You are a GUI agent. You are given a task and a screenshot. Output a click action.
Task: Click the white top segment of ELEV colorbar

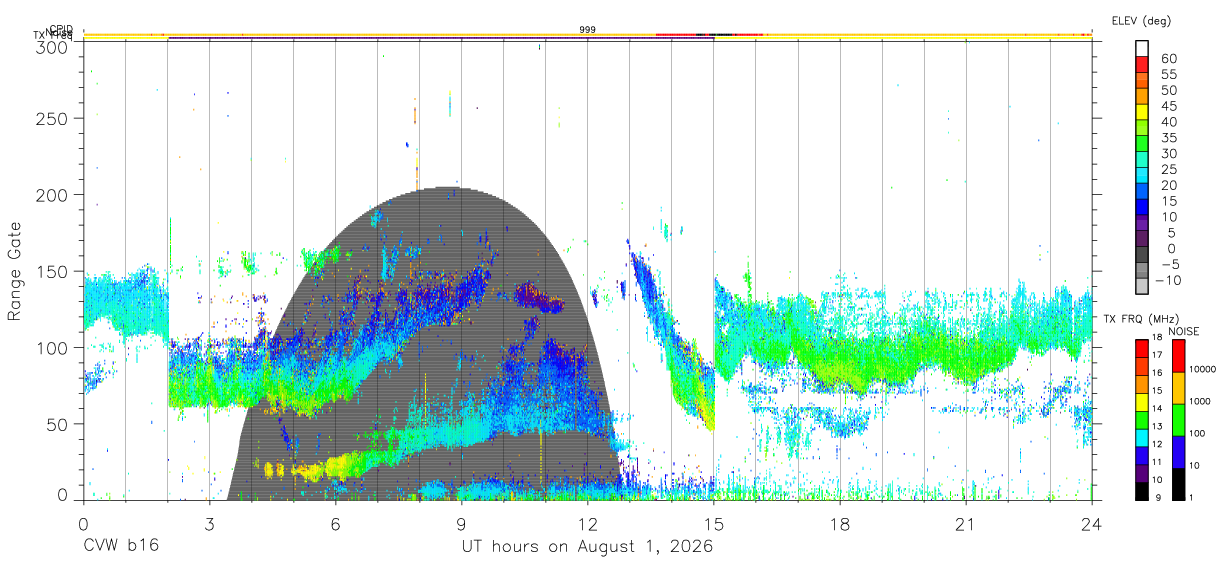click(x=1142, y=49)
